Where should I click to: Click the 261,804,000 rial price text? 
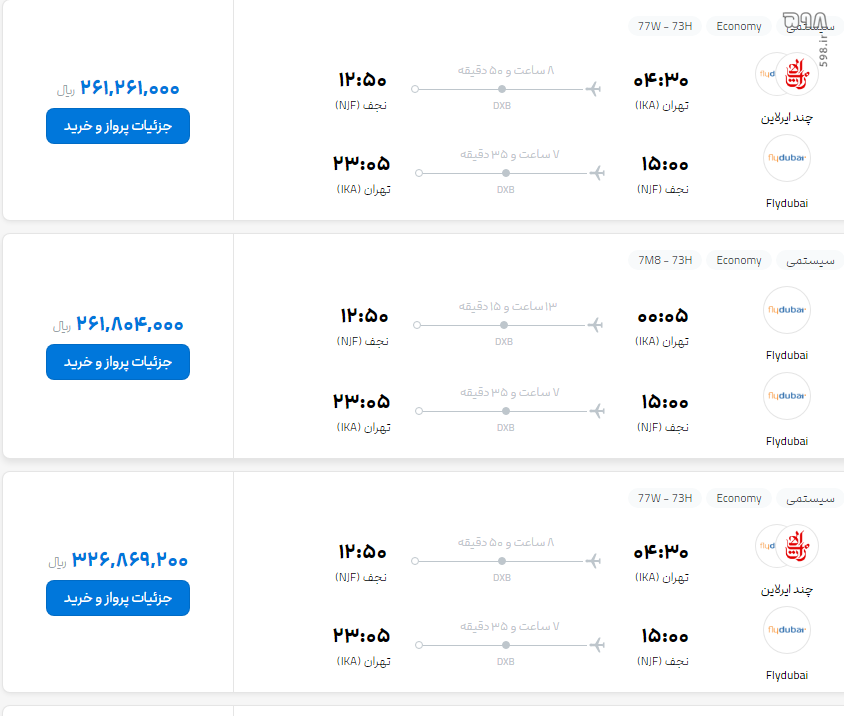coord(130,324)
